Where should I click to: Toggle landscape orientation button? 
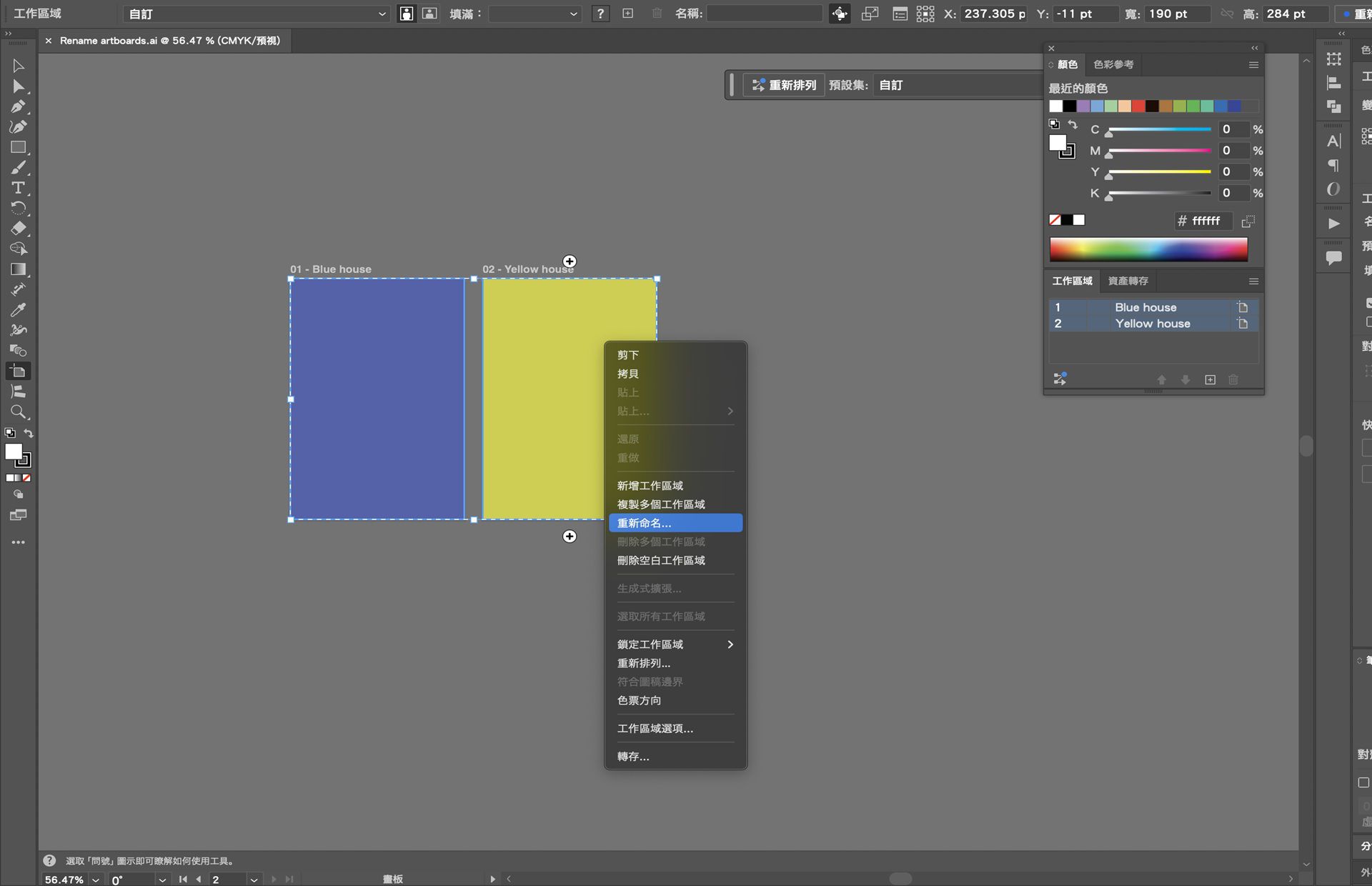coord(429,14)
